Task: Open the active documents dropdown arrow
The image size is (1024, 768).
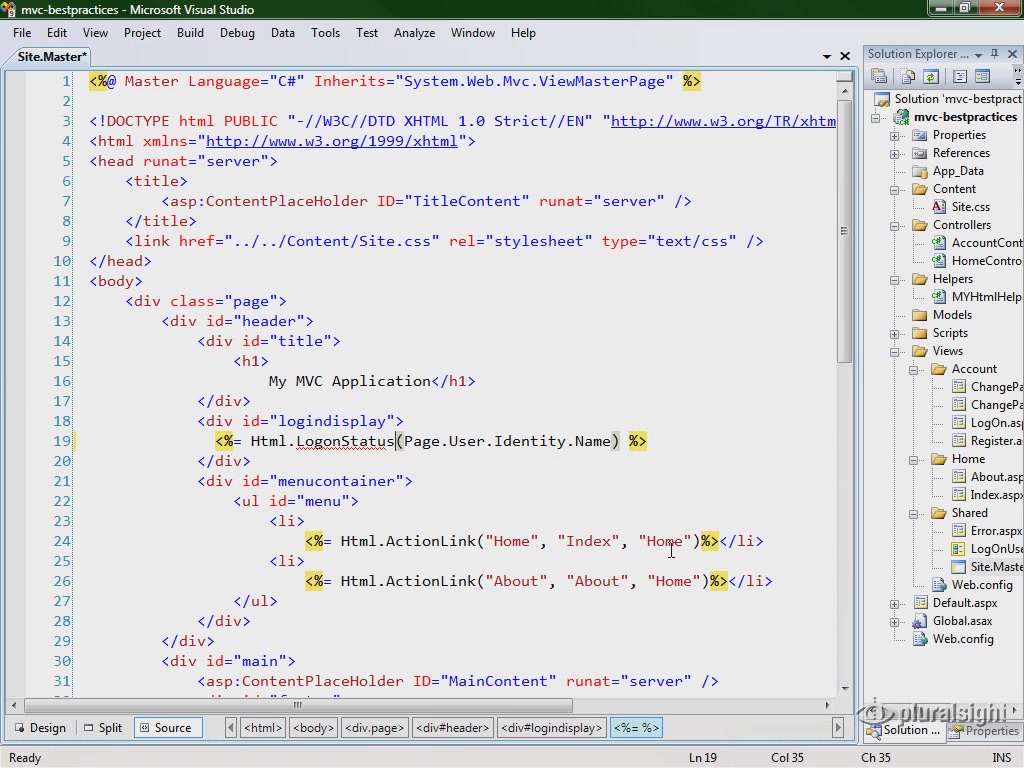Action: click(x=827, y=57)
